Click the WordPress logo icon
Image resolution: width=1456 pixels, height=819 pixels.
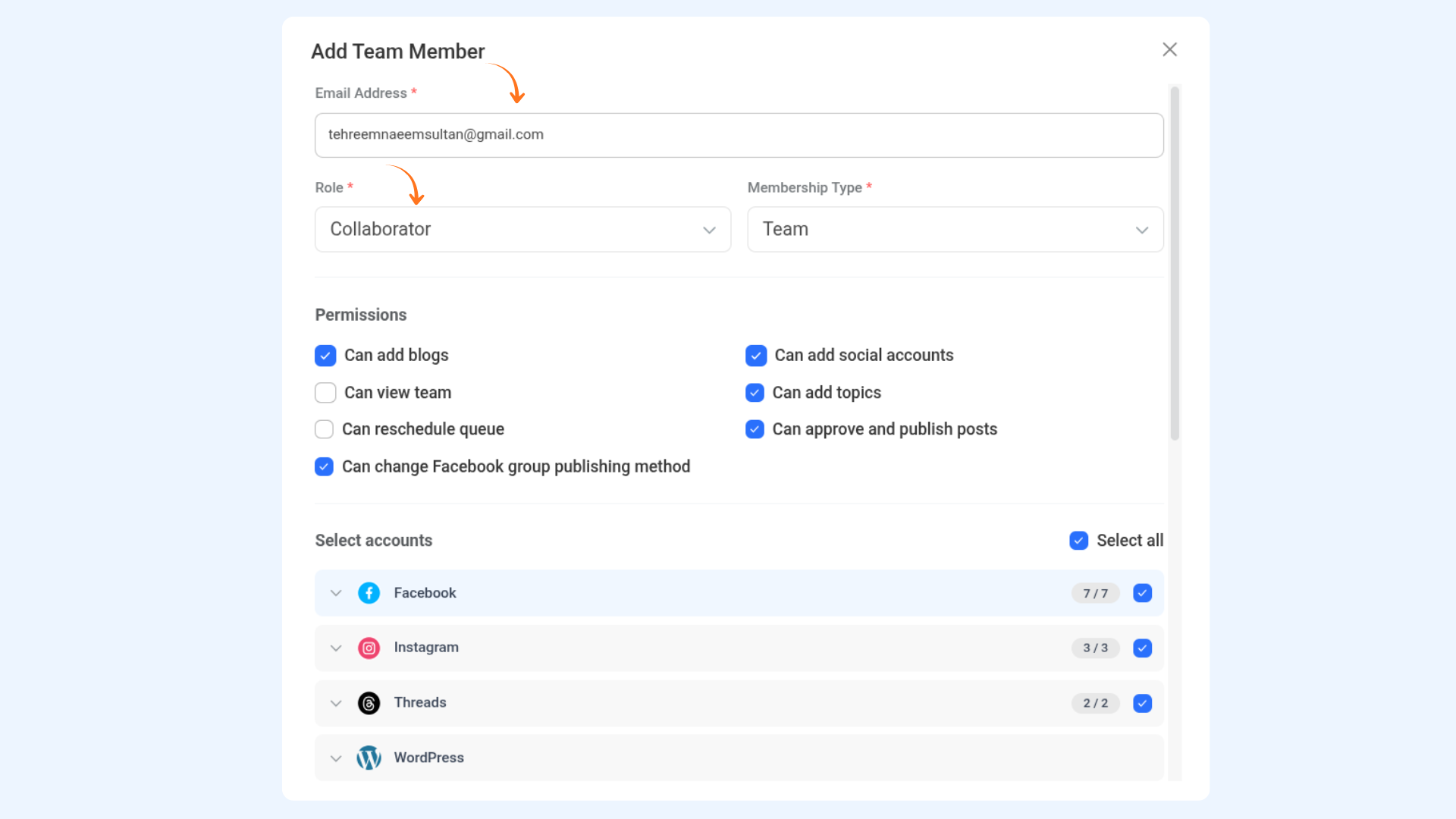369,758
